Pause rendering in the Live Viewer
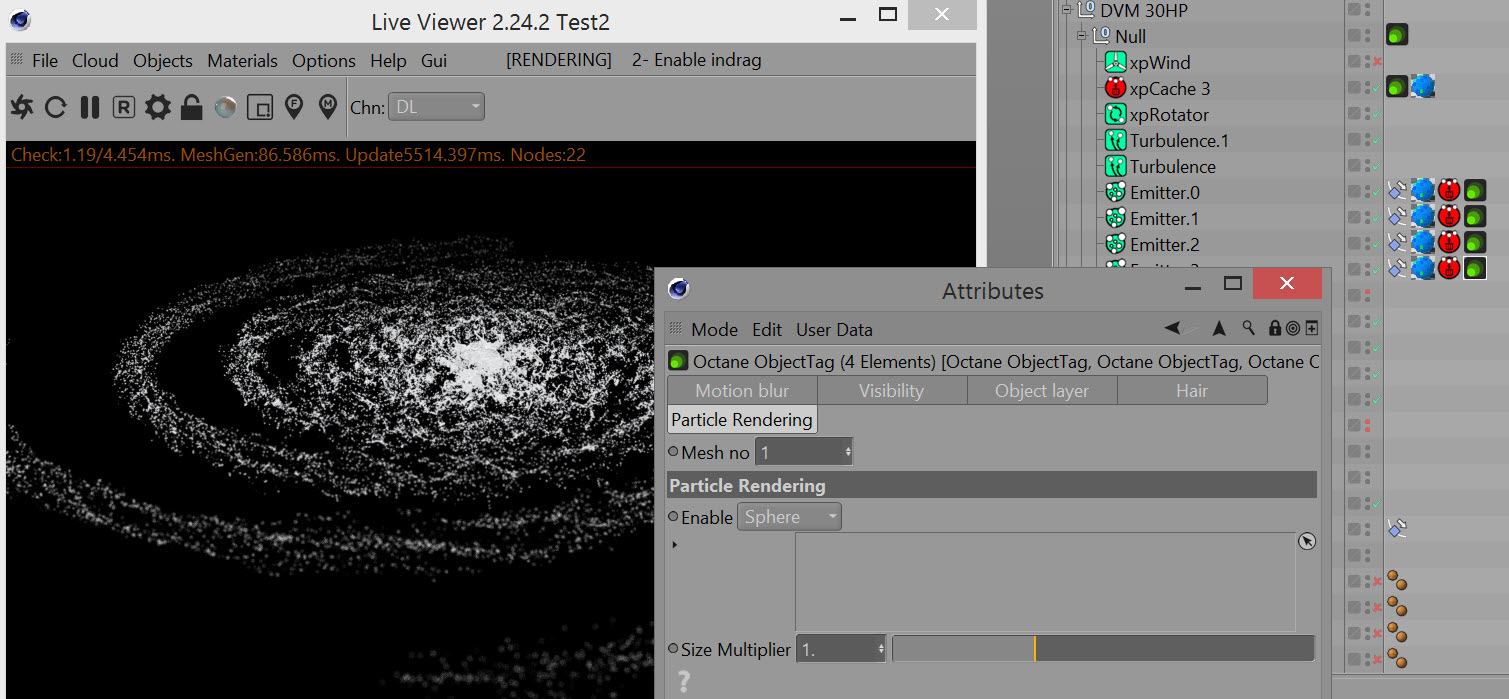 [x=90, y=107]
